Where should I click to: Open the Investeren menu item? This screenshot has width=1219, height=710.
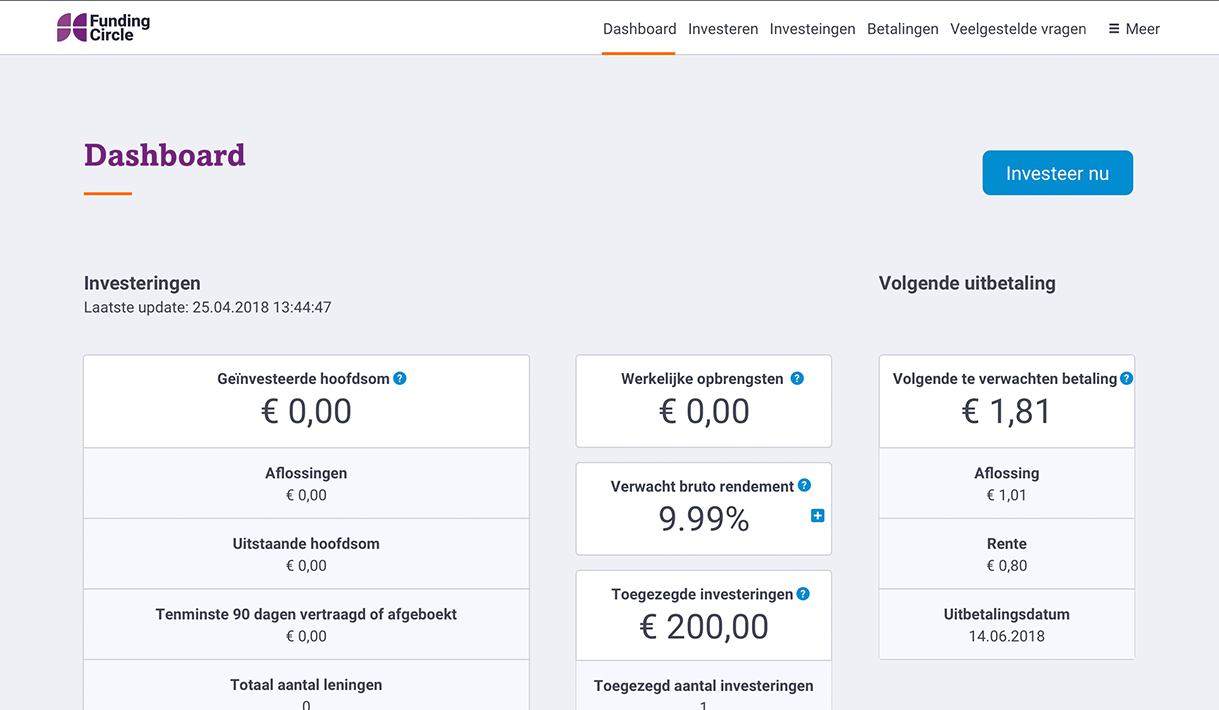723,29
